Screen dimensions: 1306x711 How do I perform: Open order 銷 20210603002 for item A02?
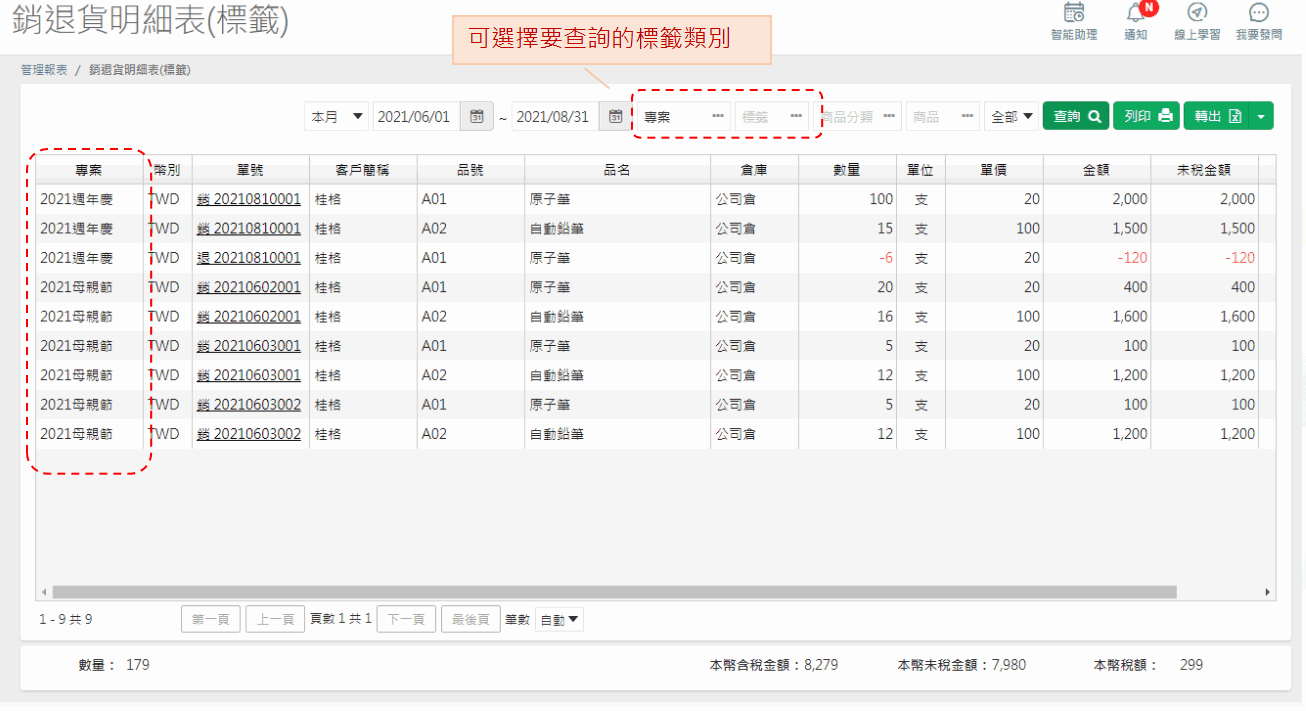click(x=249, y=434)
